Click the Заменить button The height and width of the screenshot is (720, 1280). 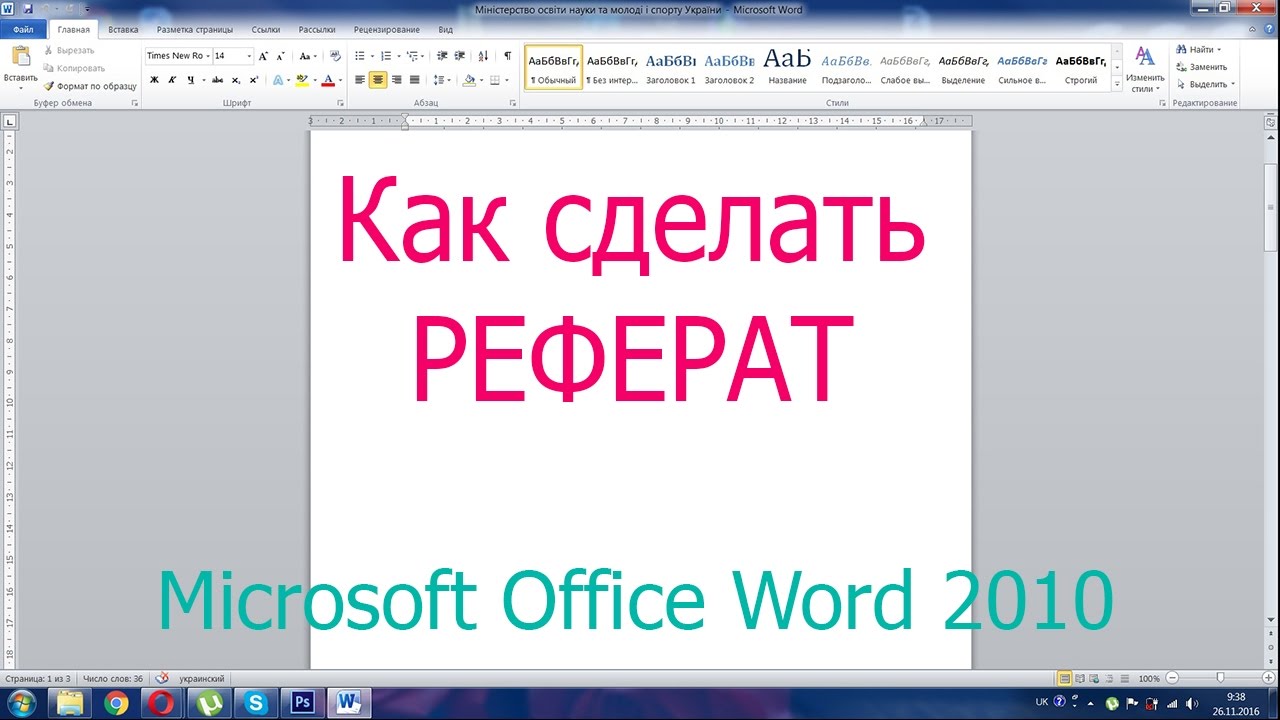pyautogui.click(x=1201, y=67)
